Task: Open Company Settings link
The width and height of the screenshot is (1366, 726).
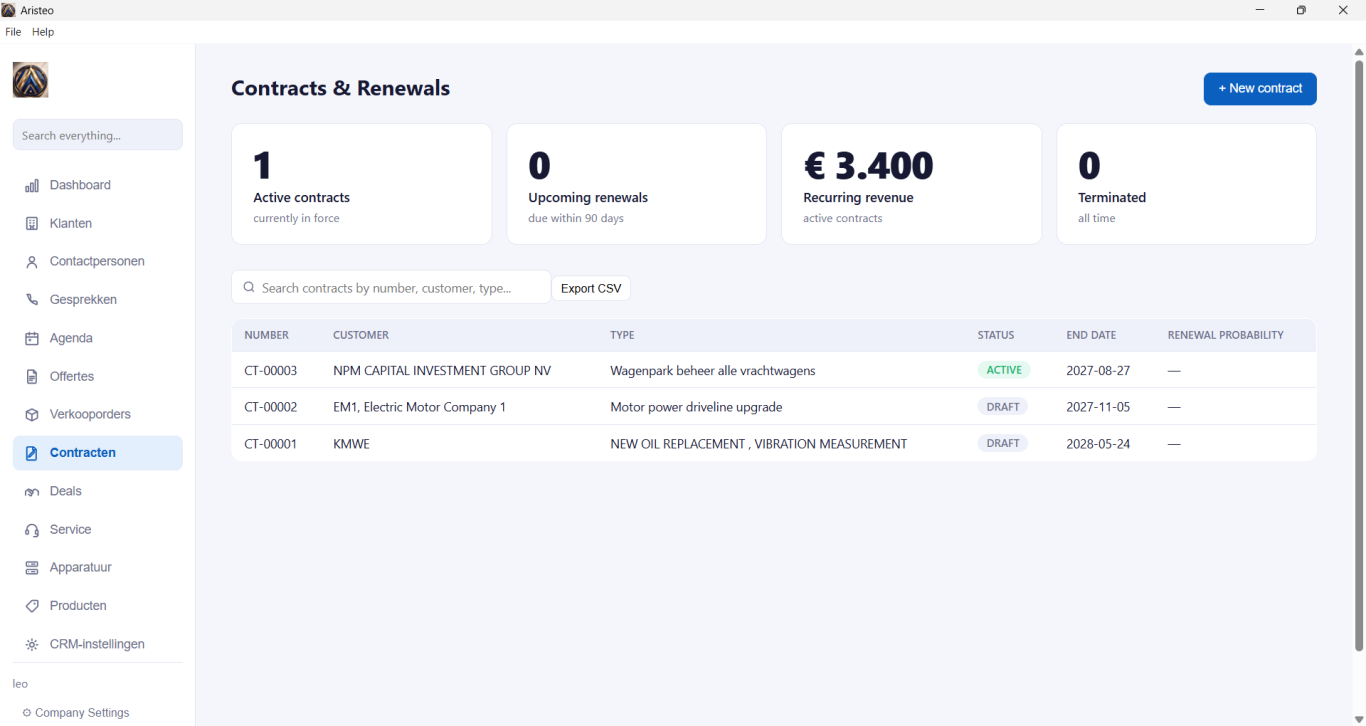Action: 76,713
